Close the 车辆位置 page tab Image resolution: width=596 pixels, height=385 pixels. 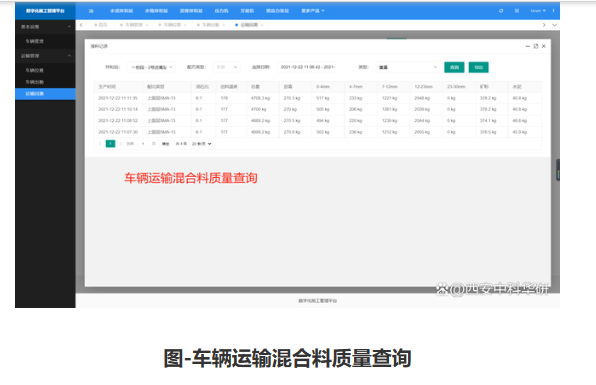click(185, 25)
